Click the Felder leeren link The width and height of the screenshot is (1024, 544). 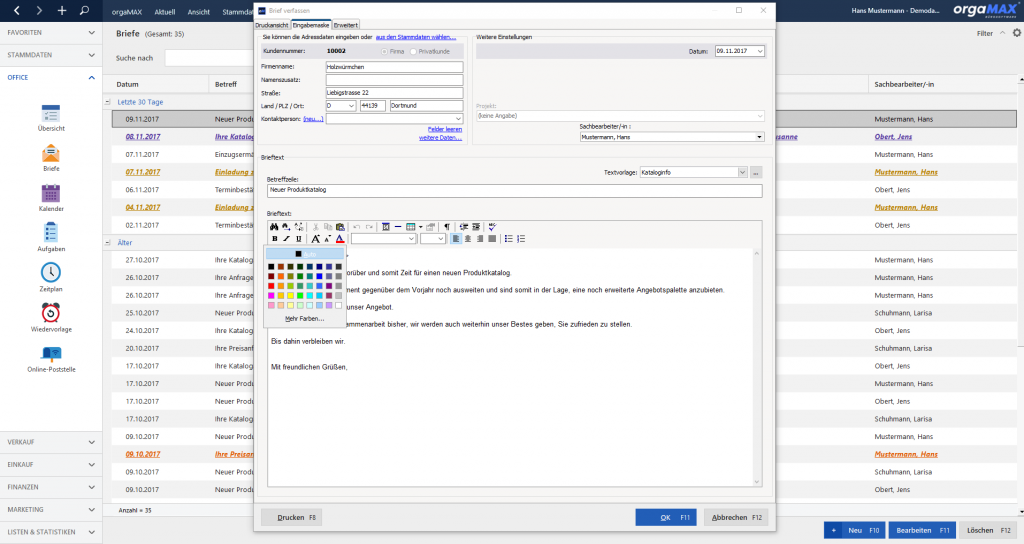coord(445,129)
